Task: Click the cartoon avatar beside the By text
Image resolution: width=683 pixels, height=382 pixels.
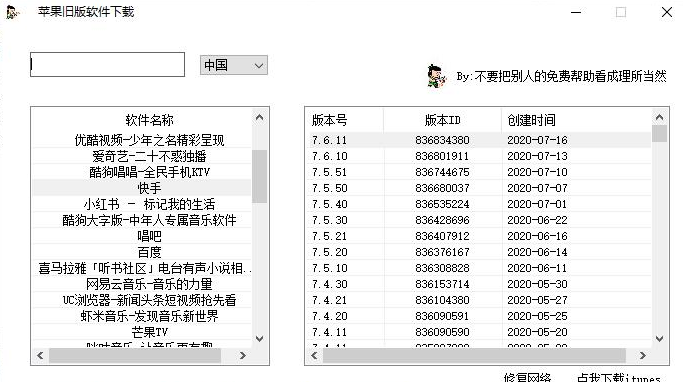Action: click(436, 76)
